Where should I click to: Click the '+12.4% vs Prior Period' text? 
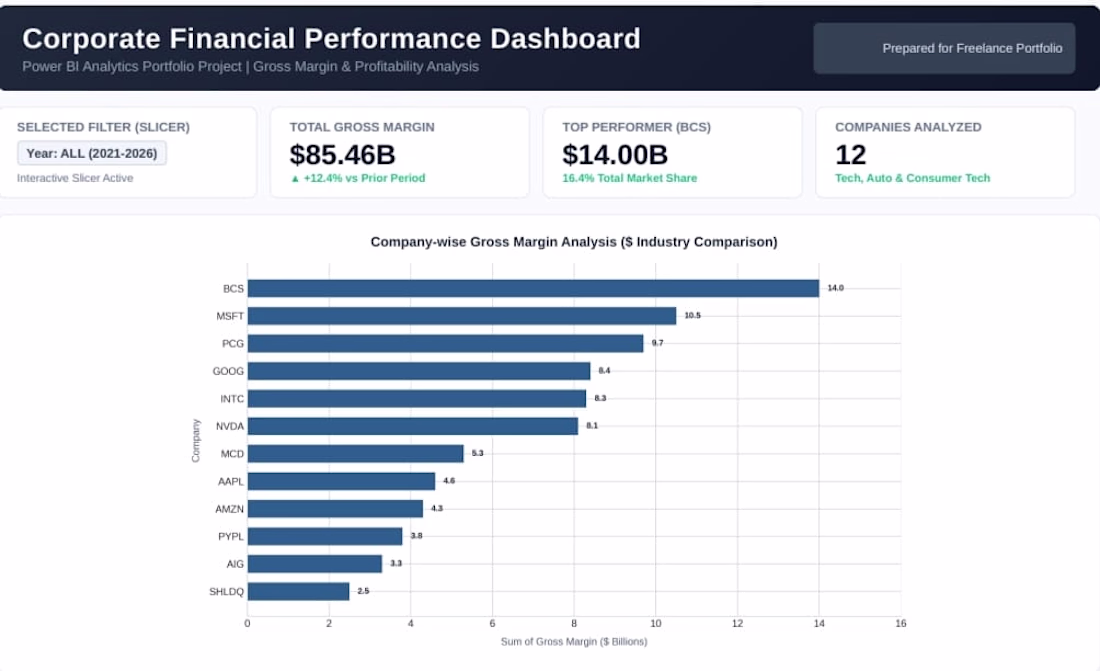[x=364, y=178]
